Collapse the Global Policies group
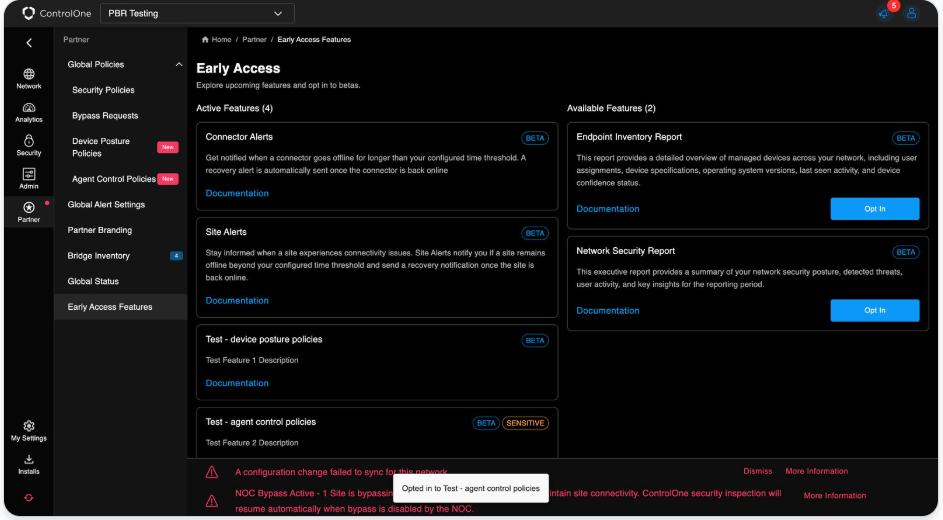Viewport: 943px width, 520px height. pos(179,64)
